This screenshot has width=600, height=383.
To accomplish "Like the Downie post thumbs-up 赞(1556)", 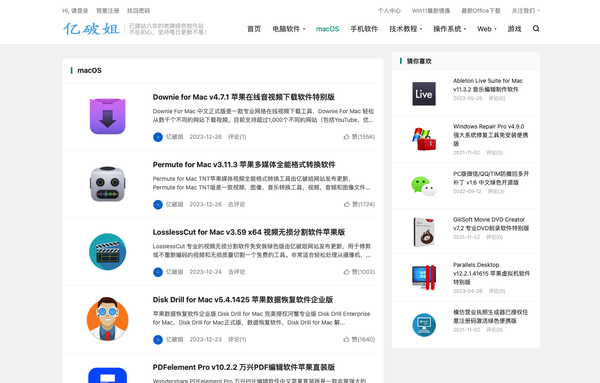I will [359, 137].
